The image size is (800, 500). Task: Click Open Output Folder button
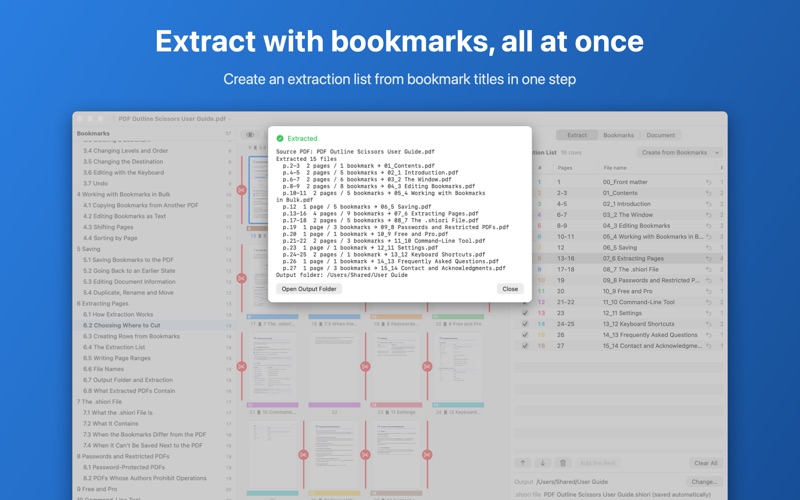coord(309,289)
